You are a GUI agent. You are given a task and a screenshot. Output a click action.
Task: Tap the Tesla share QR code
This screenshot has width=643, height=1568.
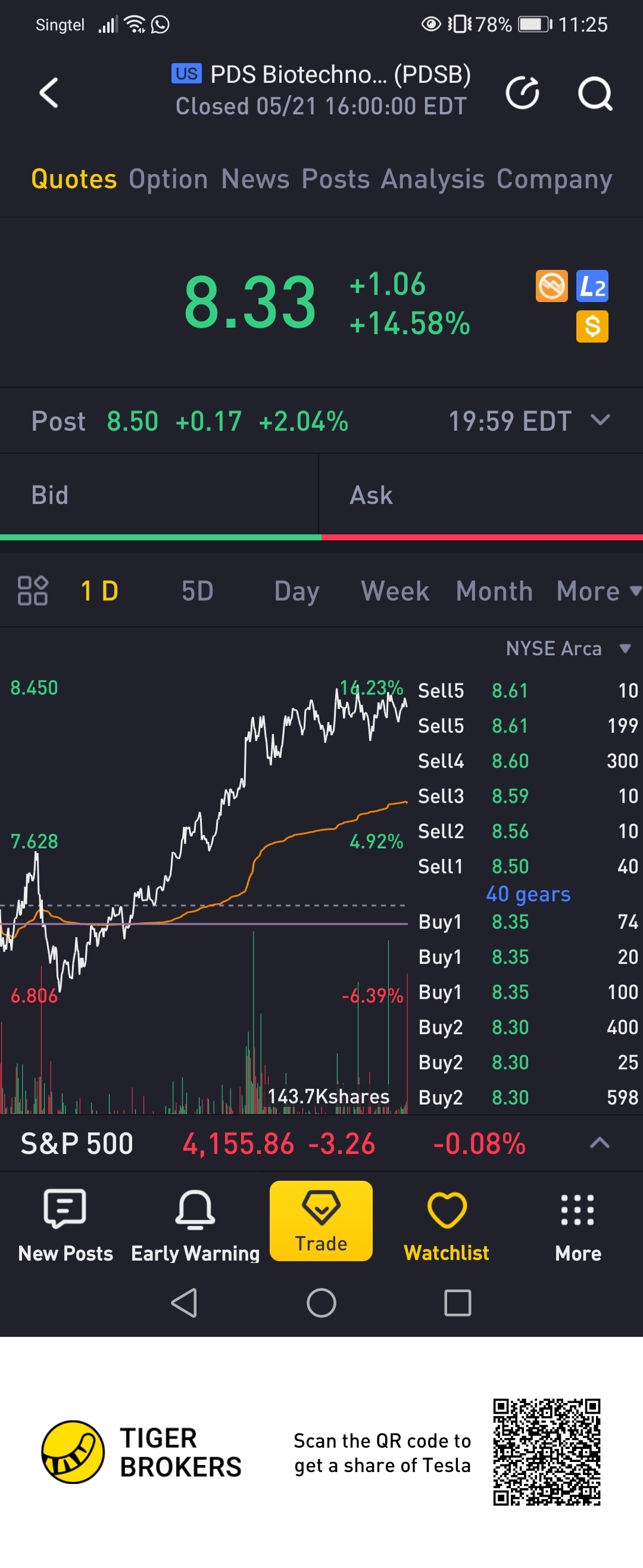pyautogui.click(x=547, y=1452)
